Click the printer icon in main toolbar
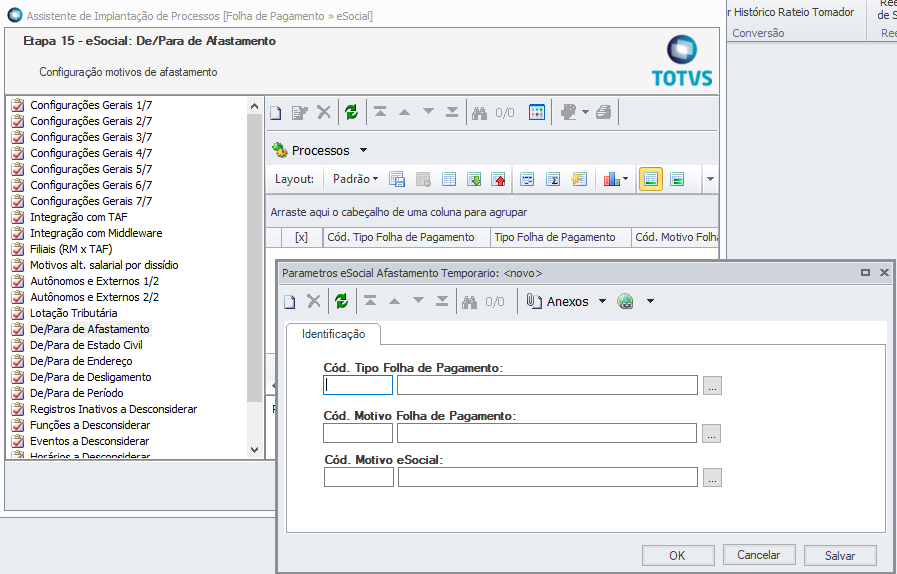This screenshot has height=574, width=897. click(x=604, y=112)
